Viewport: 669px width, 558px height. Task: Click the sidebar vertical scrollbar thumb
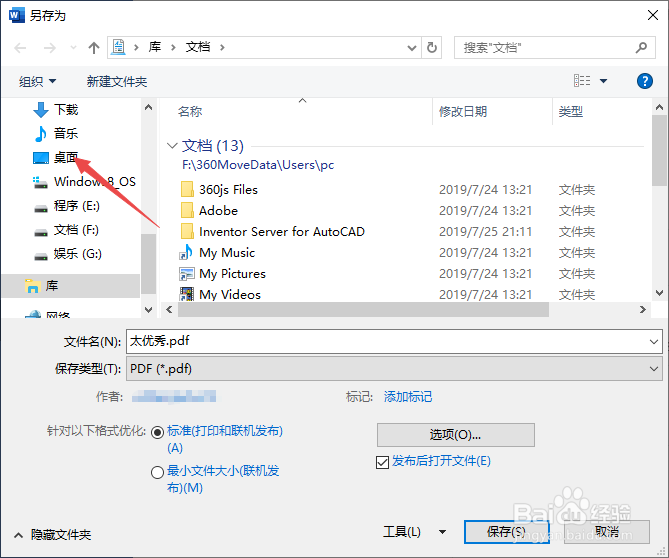(148, 264)
